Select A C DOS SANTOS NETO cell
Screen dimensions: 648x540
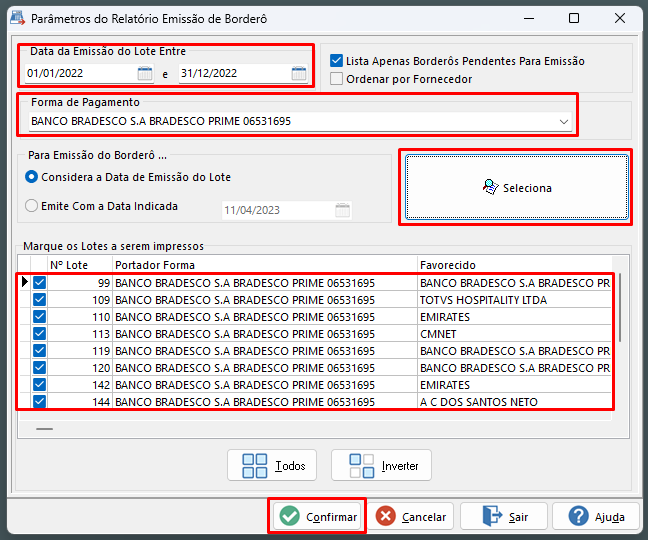515,402
